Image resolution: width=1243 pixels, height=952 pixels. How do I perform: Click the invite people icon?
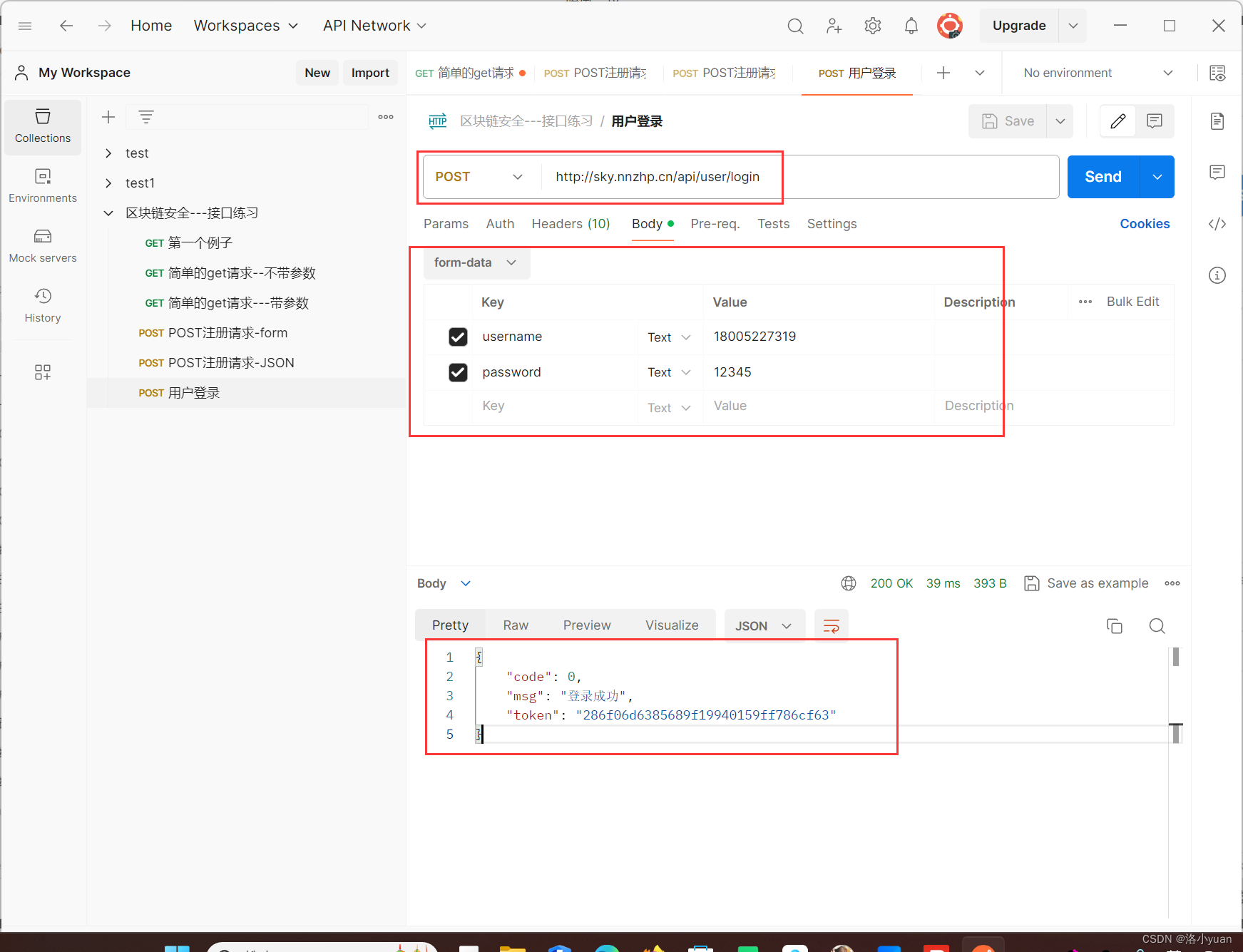coord(834,26)
